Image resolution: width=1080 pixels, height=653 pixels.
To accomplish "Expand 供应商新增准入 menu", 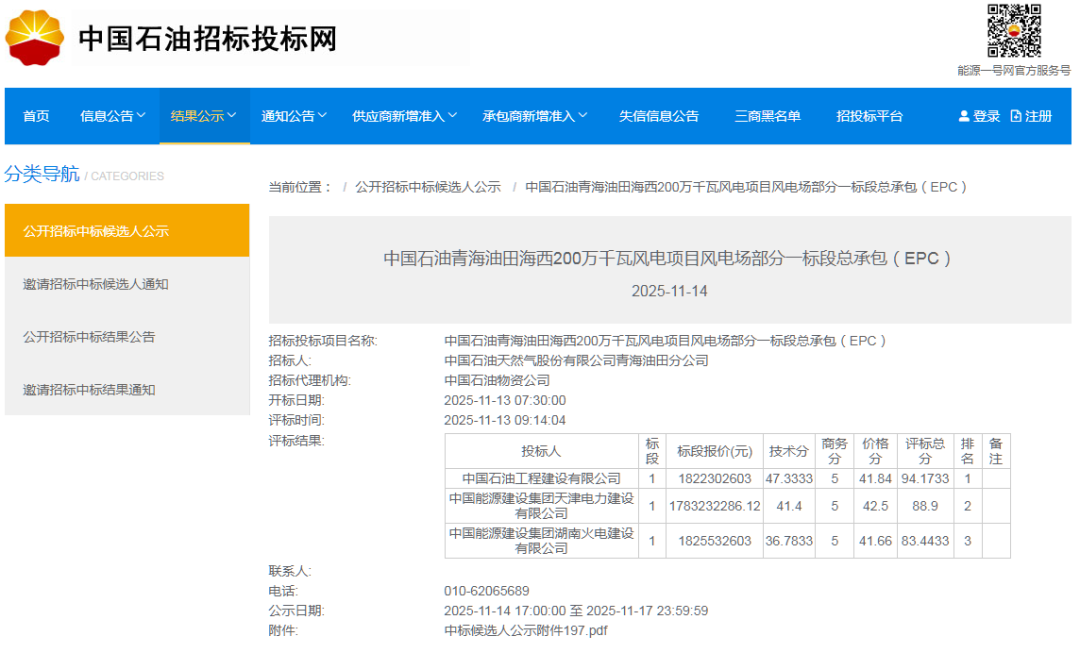I will pos(404,116).
